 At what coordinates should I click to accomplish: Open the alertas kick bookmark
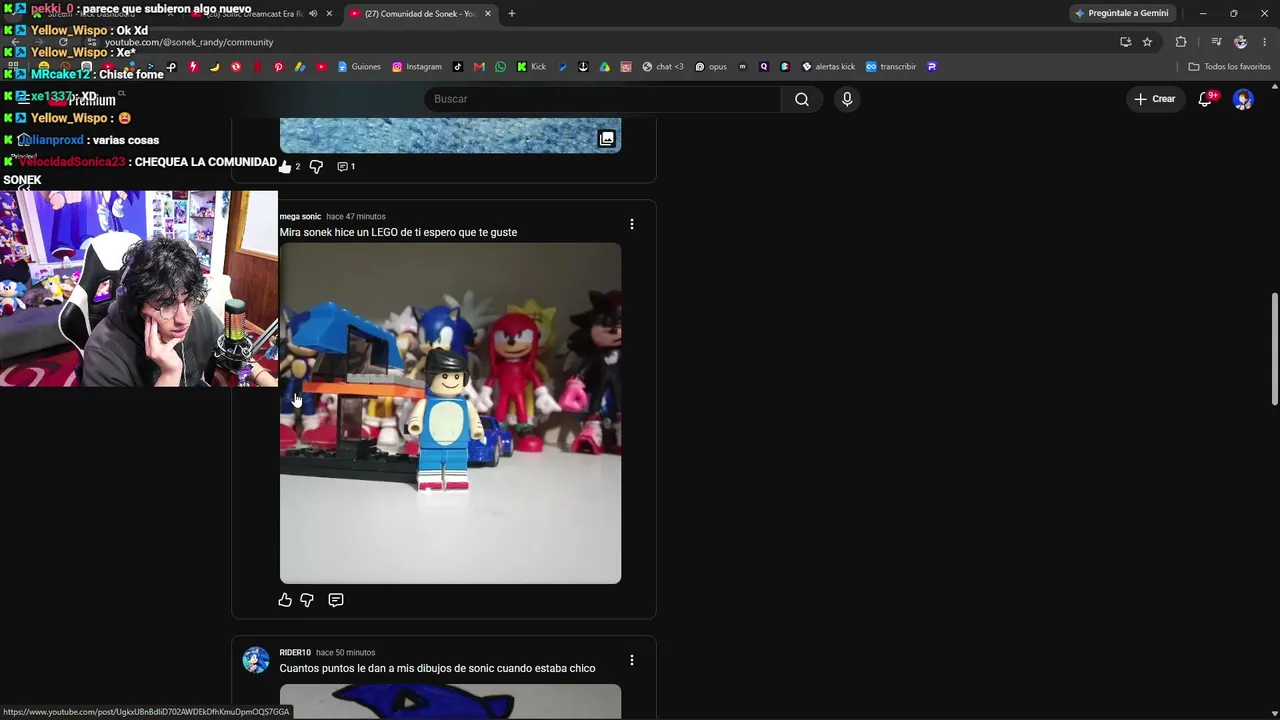click(829, 67)
